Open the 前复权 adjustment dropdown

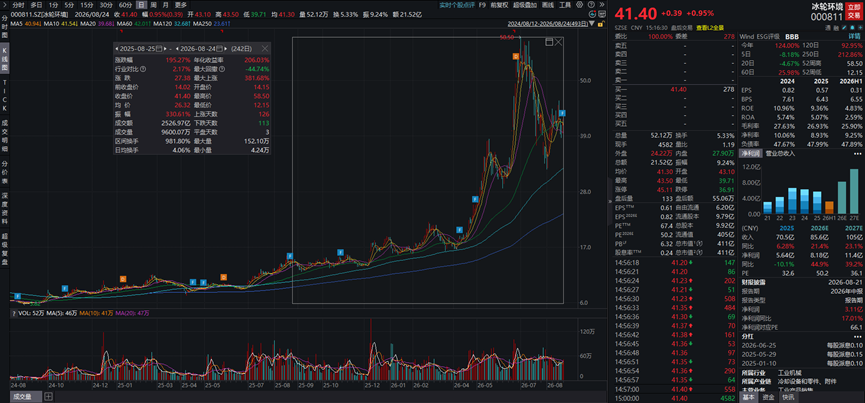tap(500, 4)
